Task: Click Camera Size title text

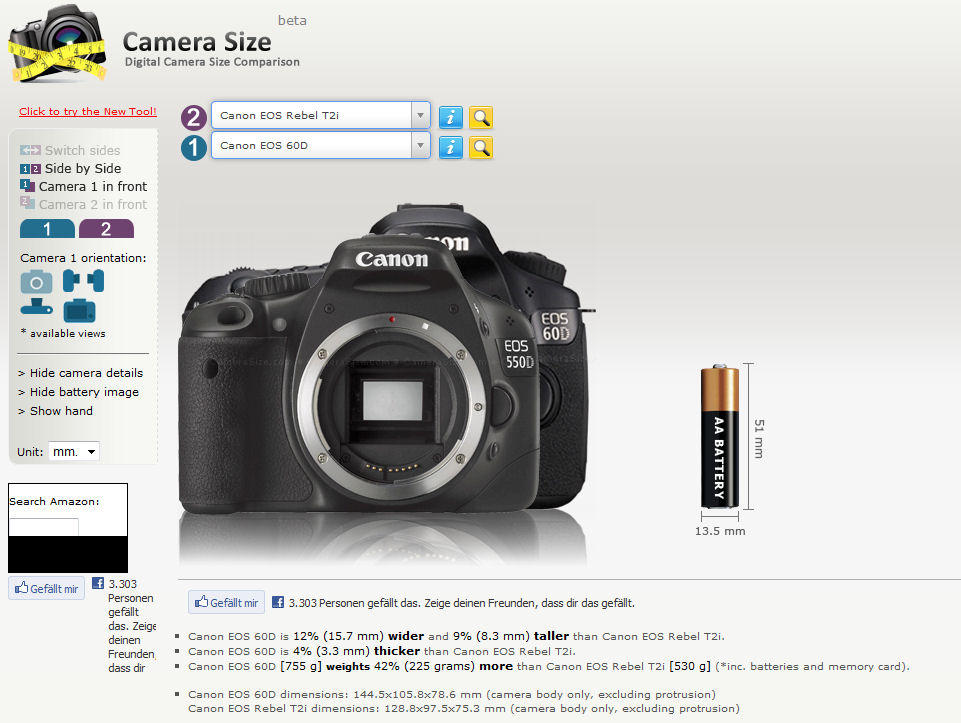Action: (x=197, y=42)
